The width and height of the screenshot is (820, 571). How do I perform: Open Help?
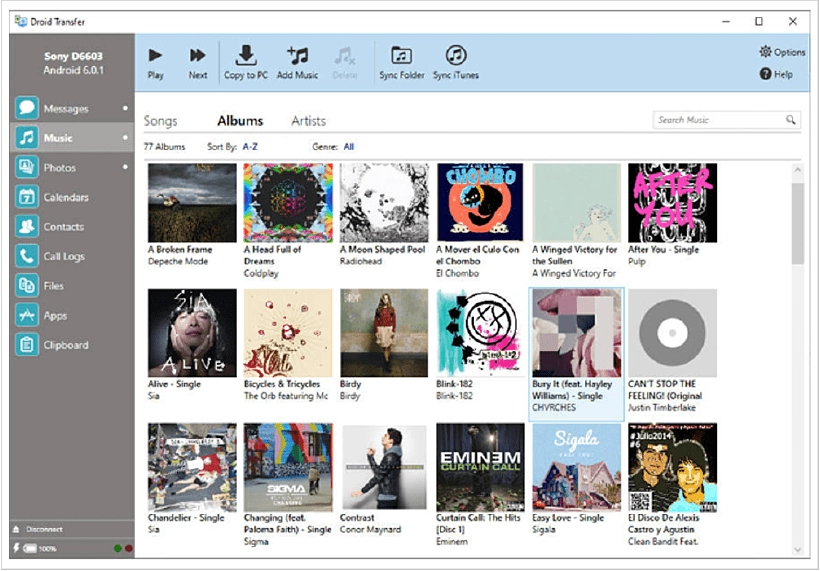(x=776, y=74)
